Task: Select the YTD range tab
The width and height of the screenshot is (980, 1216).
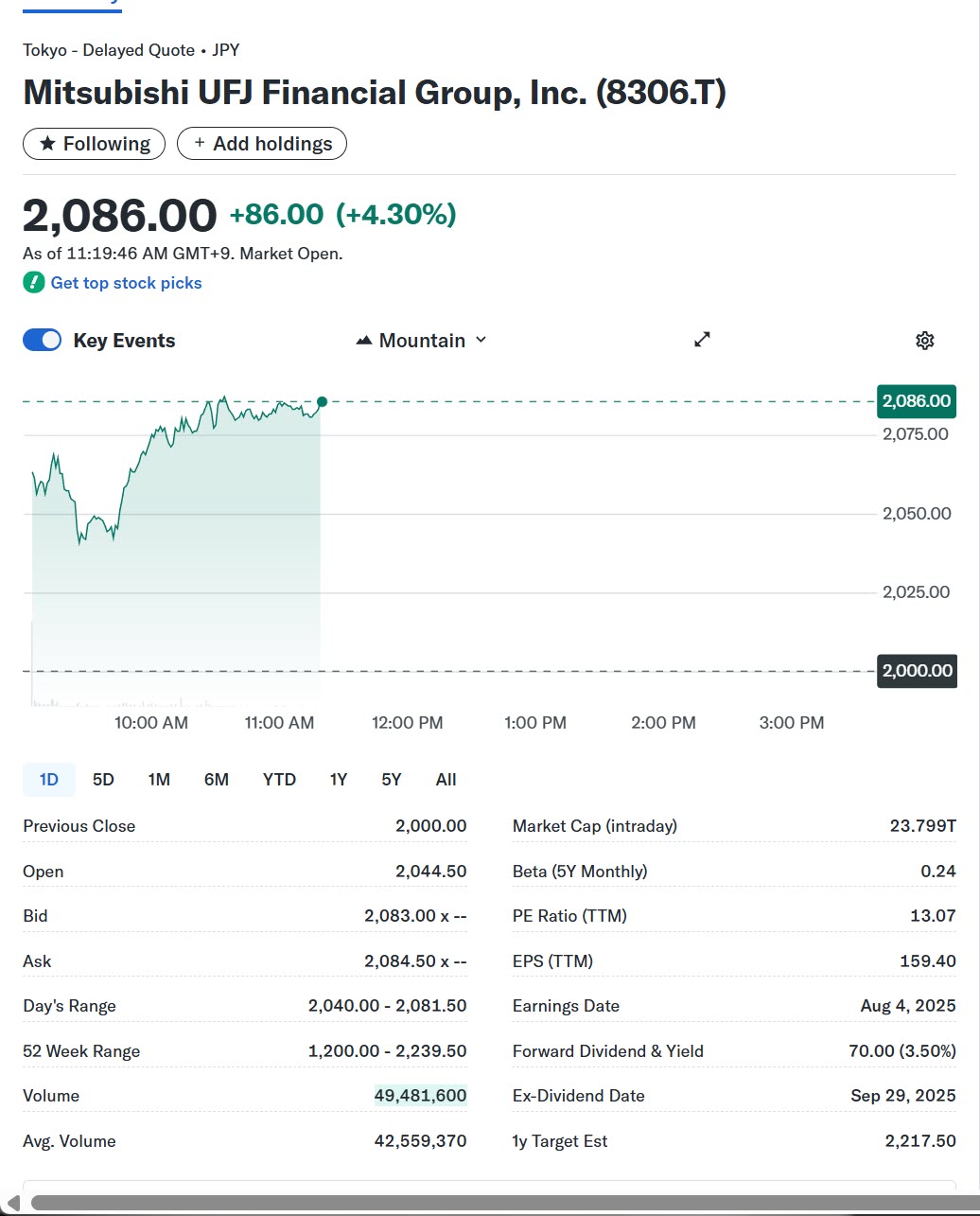Action: 279,780
